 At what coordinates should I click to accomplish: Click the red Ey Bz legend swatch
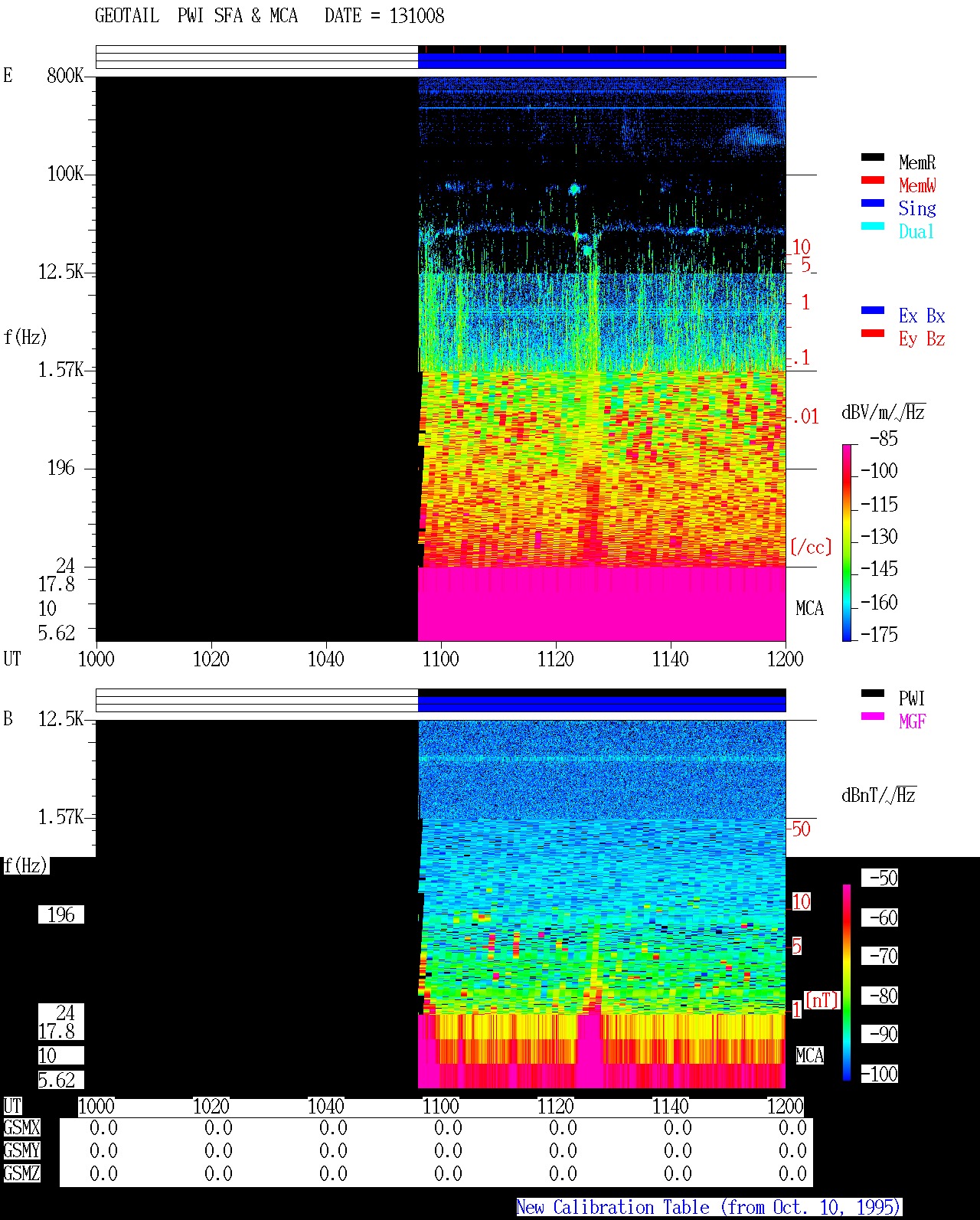point(873,334)
